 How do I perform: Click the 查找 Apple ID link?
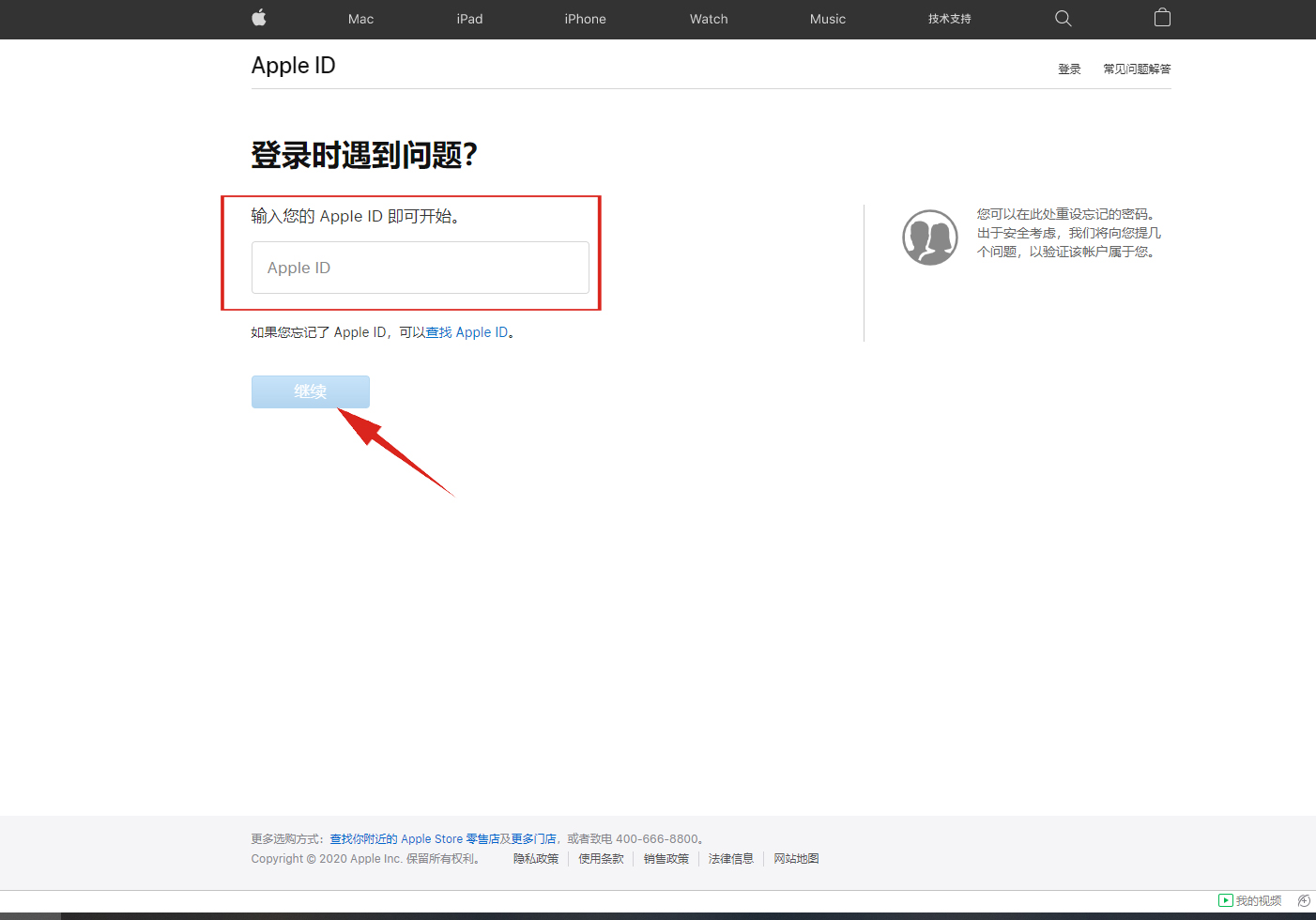pos(467,332)
